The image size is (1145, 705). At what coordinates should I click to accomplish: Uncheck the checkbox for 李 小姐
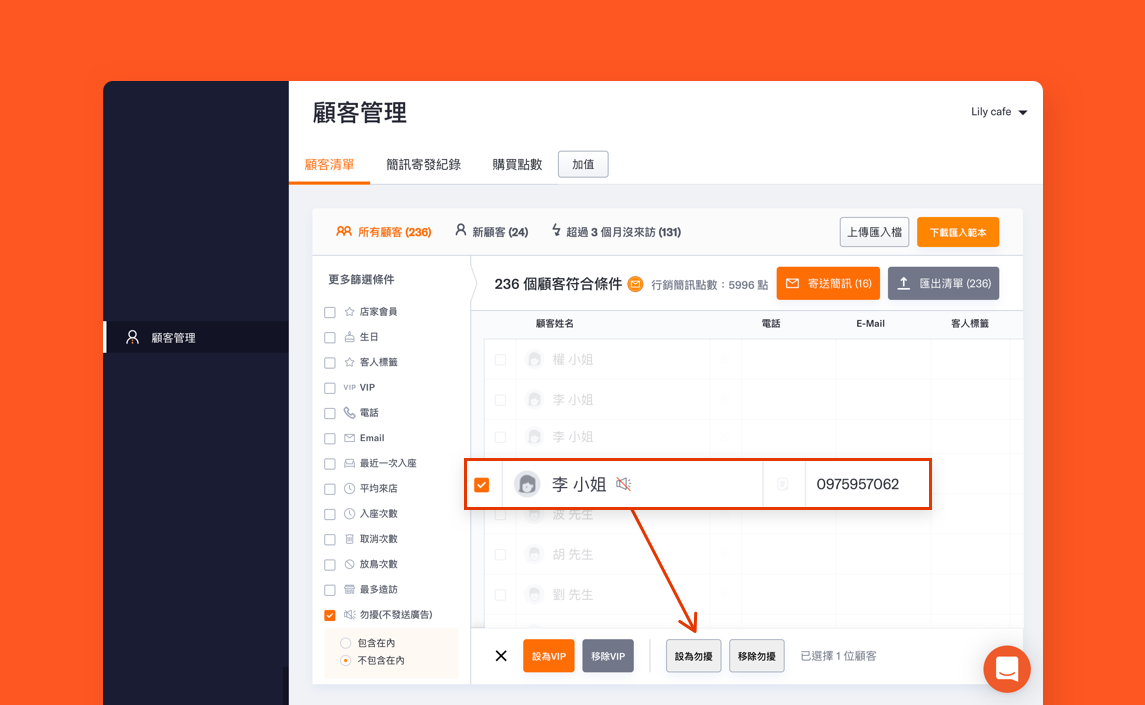point(482,485)
